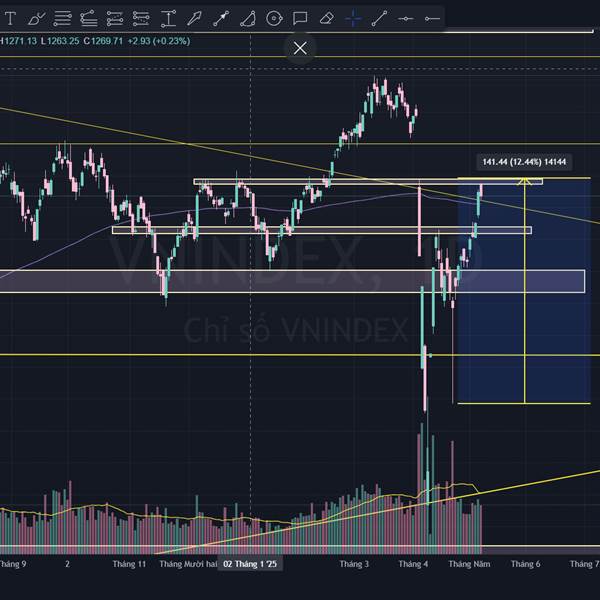Select the hollow arrow marker tool
This screenshot has height=600, width=600.
(x=194, y=18)
